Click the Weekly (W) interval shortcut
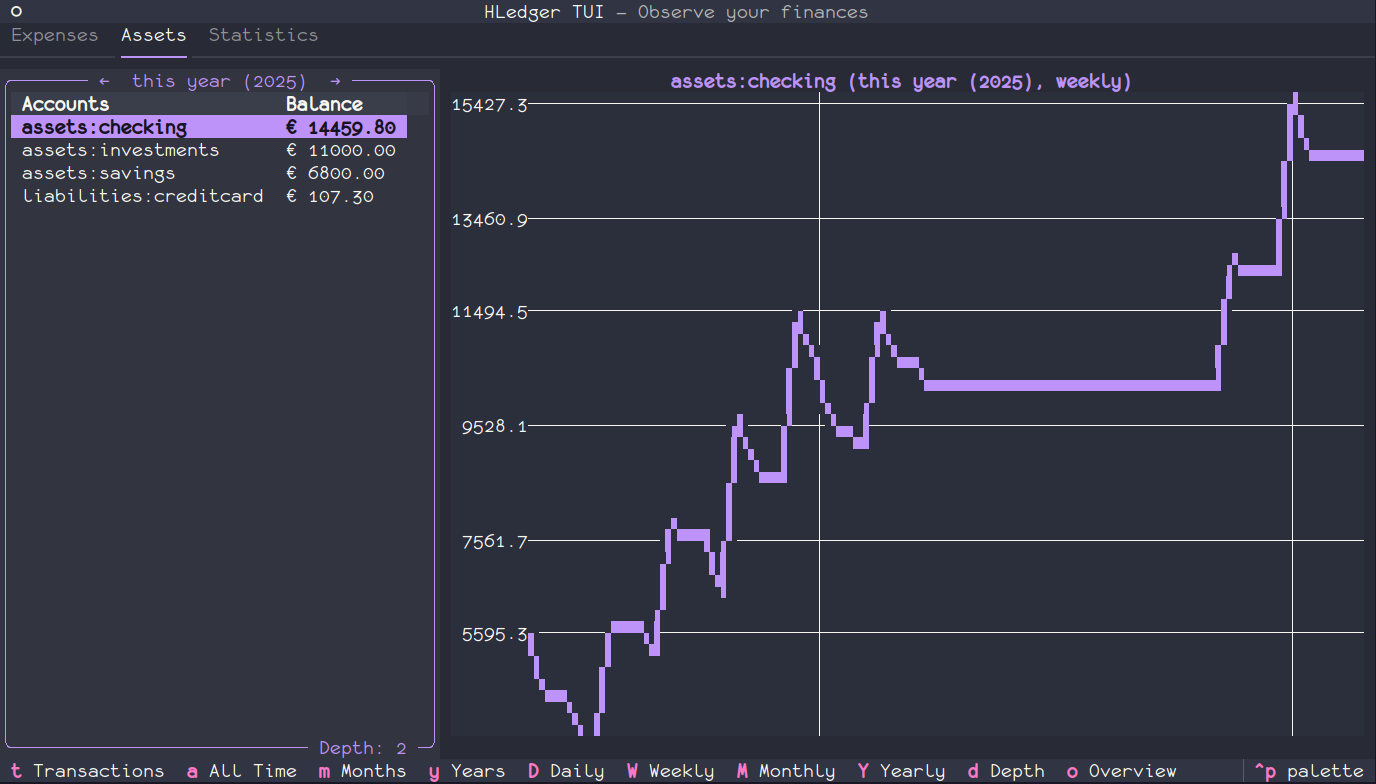 click(670, 771)
